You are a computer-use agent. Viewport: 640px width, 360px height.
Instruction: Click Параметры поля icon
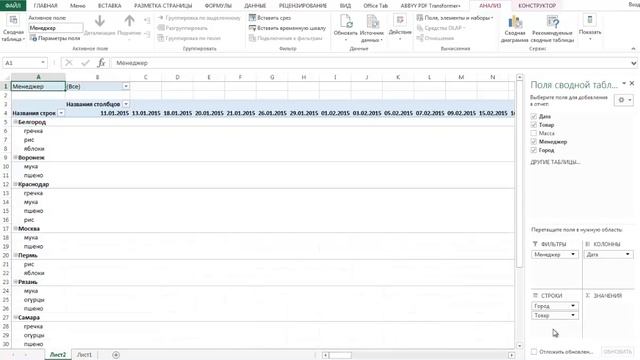(x=34, y=38)
